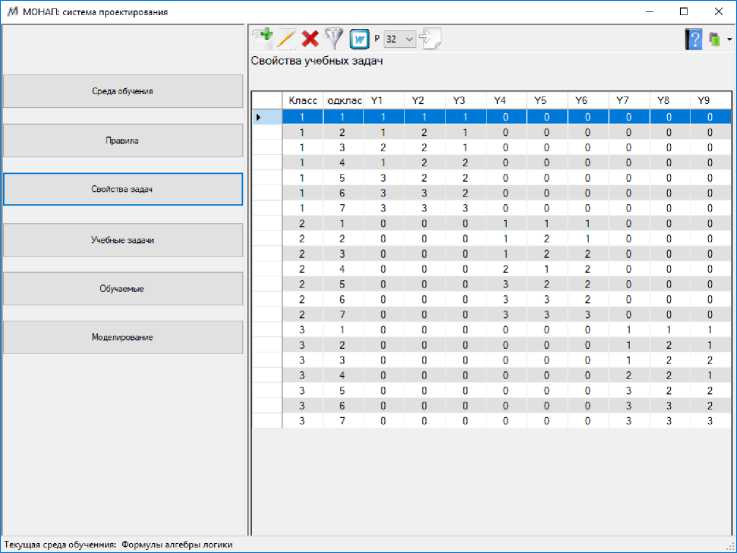Select Y5 cell in class 2 subclass 2 row
The image size is (737, 553).
pos(547,239)
